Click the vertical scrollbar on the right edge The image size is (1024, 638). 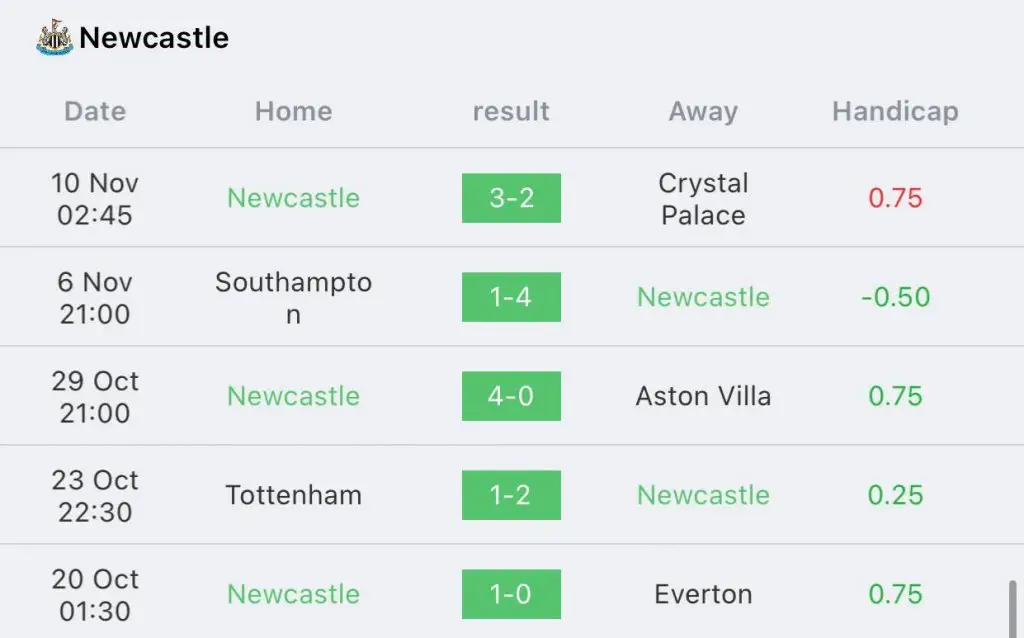[1013, 607]
